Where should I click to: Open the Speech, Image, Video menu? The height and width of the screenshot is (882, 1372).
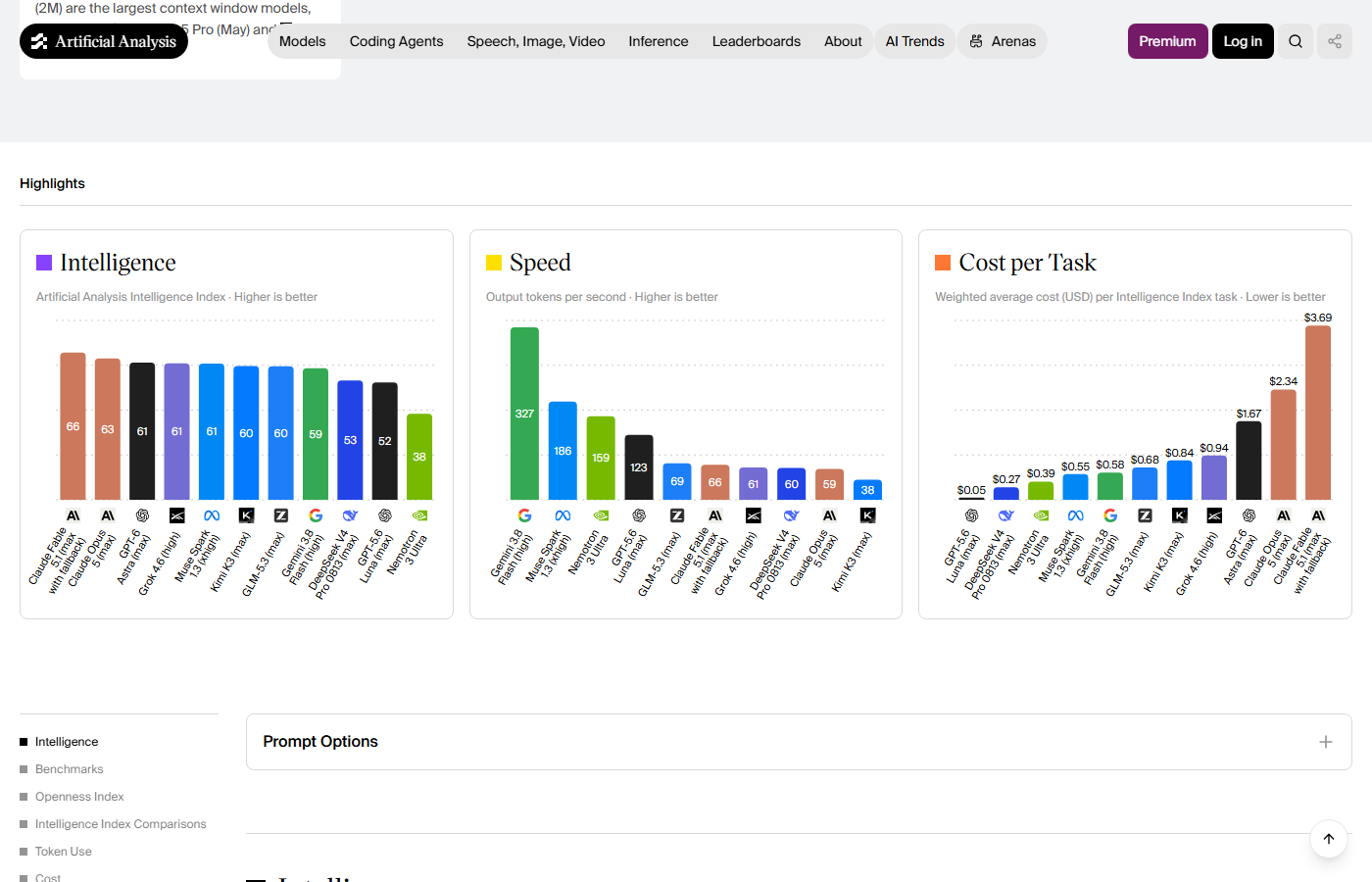point(536,41)
